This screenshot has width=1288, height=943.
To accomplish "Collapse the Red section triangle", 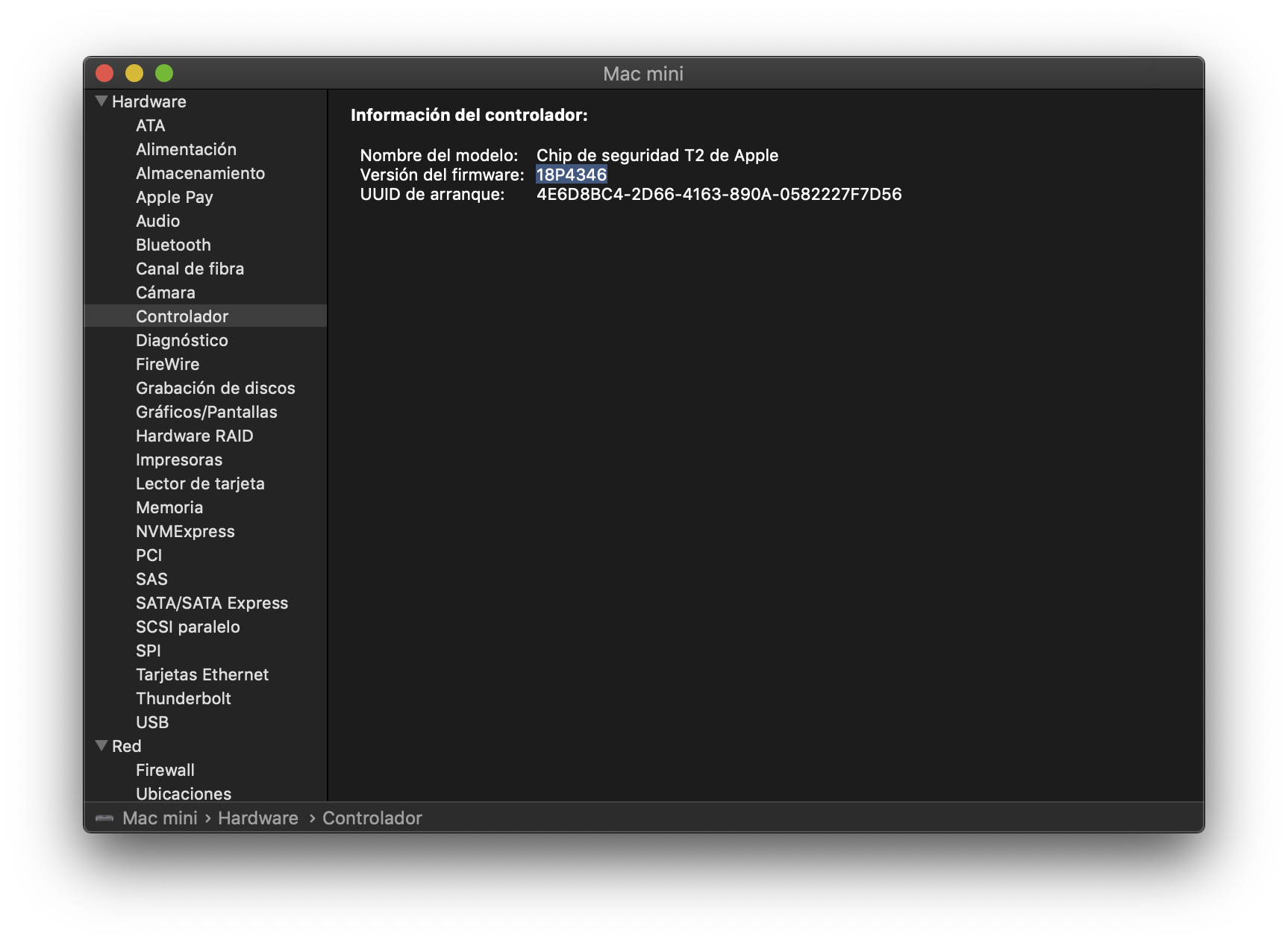I will (x=101, y=746).
